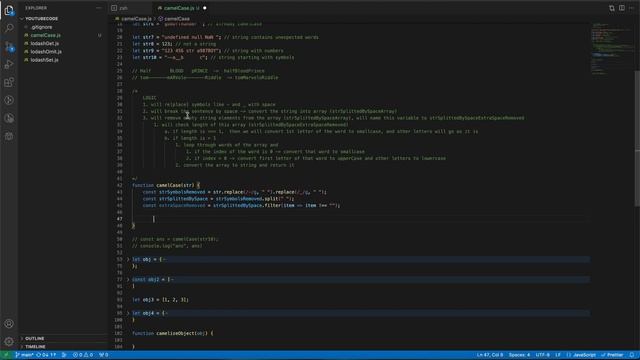640x360 pixels.
Task: Click Ln 47, Col 9 cursor position
Action: (x=490, y=355)
